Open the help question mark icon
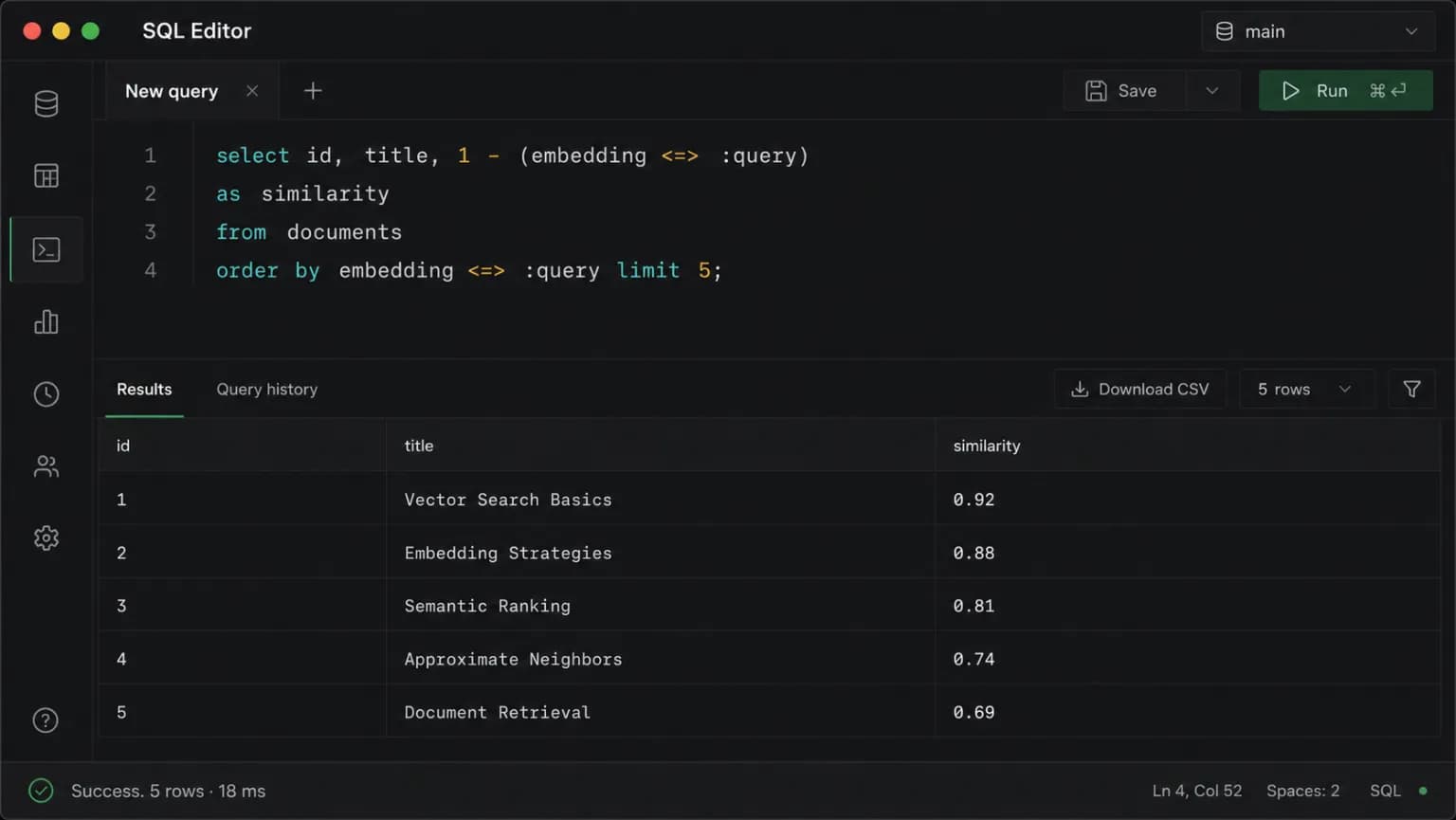Viewport: 1456px width, 820px height. click(45, 720)
